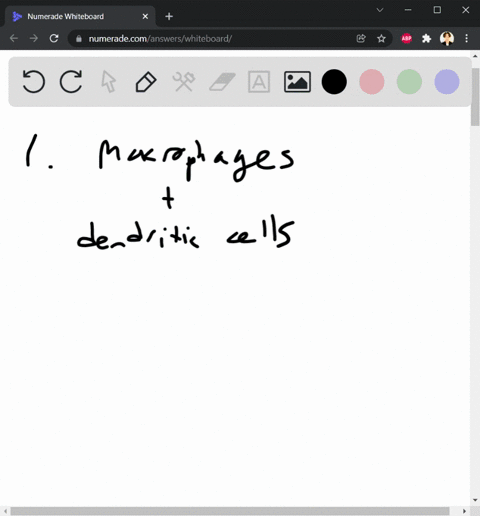Close the Numerade Whiteboard tab

click(x=145, y=16)
